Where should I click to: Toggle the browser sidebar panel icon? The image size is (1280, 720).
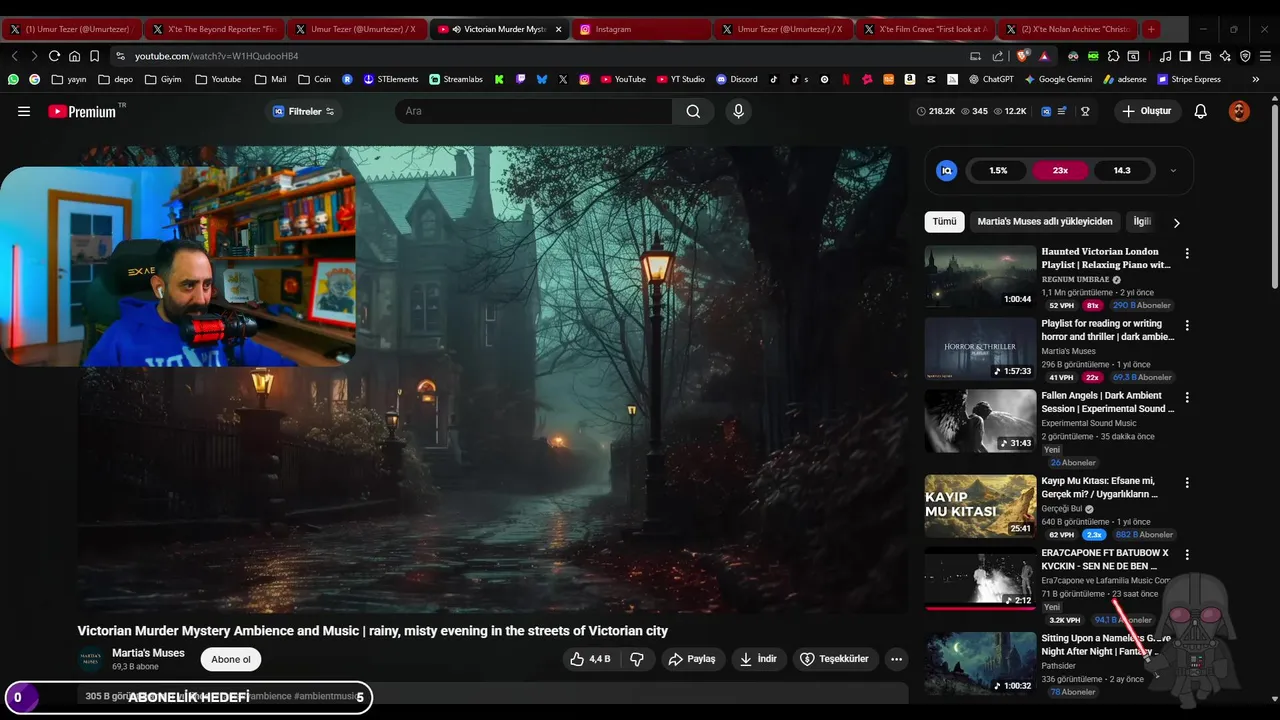(1185, 56)
